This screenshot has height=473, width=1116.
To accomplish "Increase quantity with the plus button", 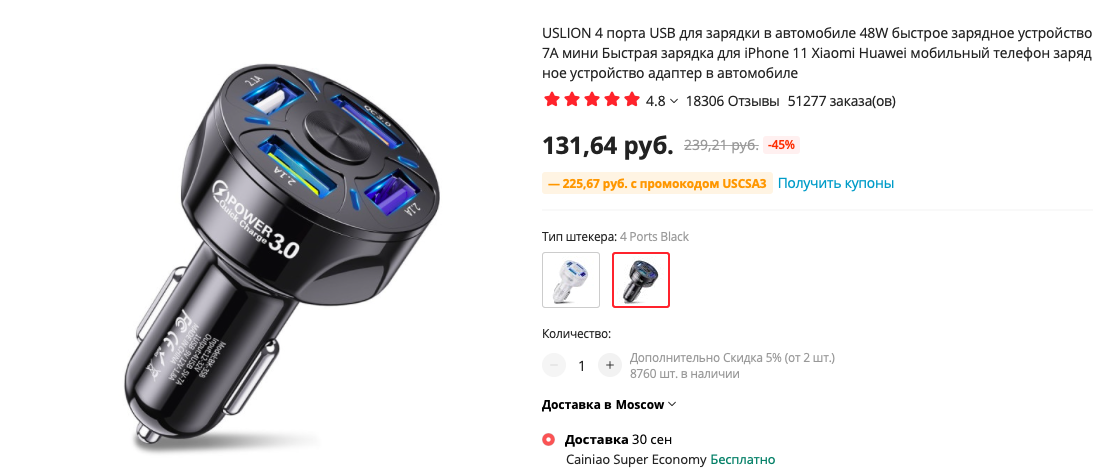I will (609, 366).
